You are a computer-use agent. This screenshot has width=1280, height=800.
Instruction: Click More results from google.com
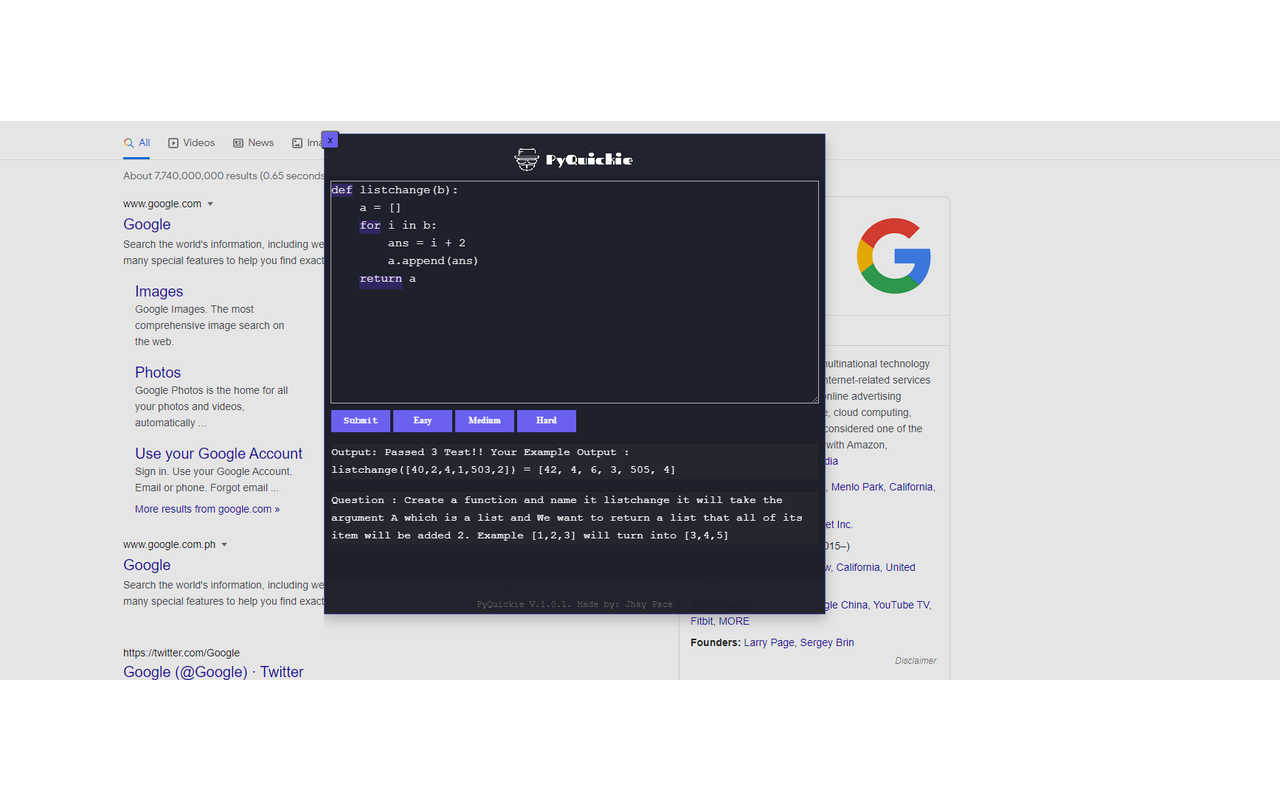click(207, 508)
